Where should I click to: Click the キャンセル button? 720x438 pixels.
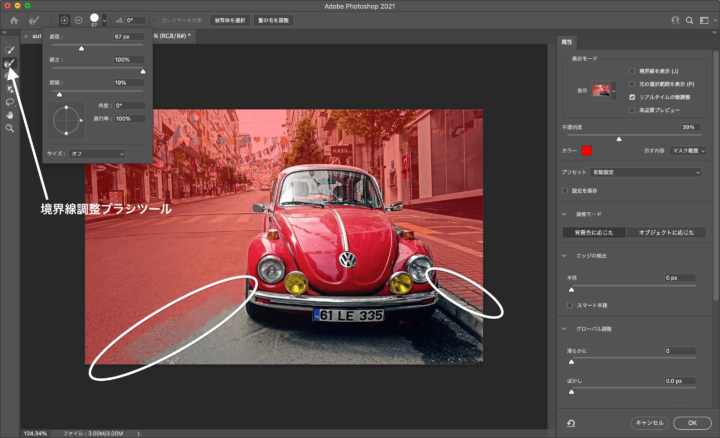tap(649, 423)
